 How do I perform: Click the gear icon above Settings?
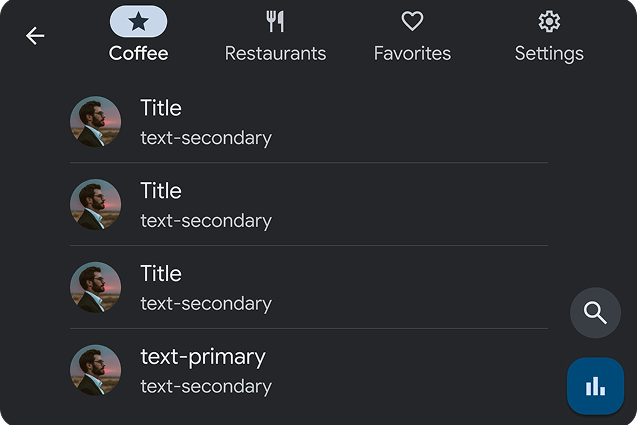point(549,21)
